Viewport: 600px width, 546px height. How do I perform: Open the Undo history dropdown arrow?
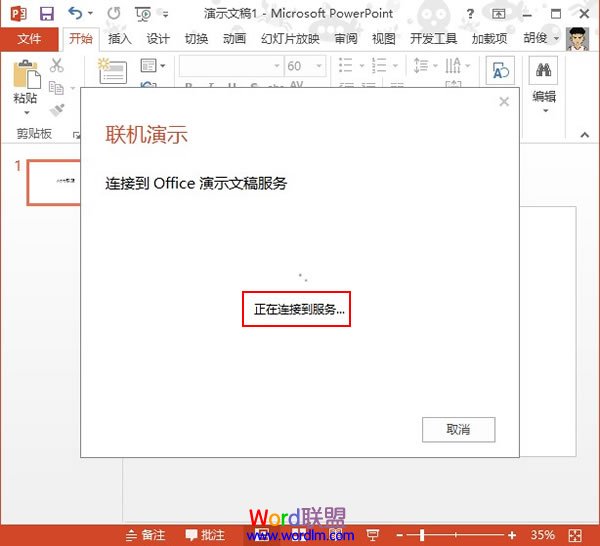(91, 13)
